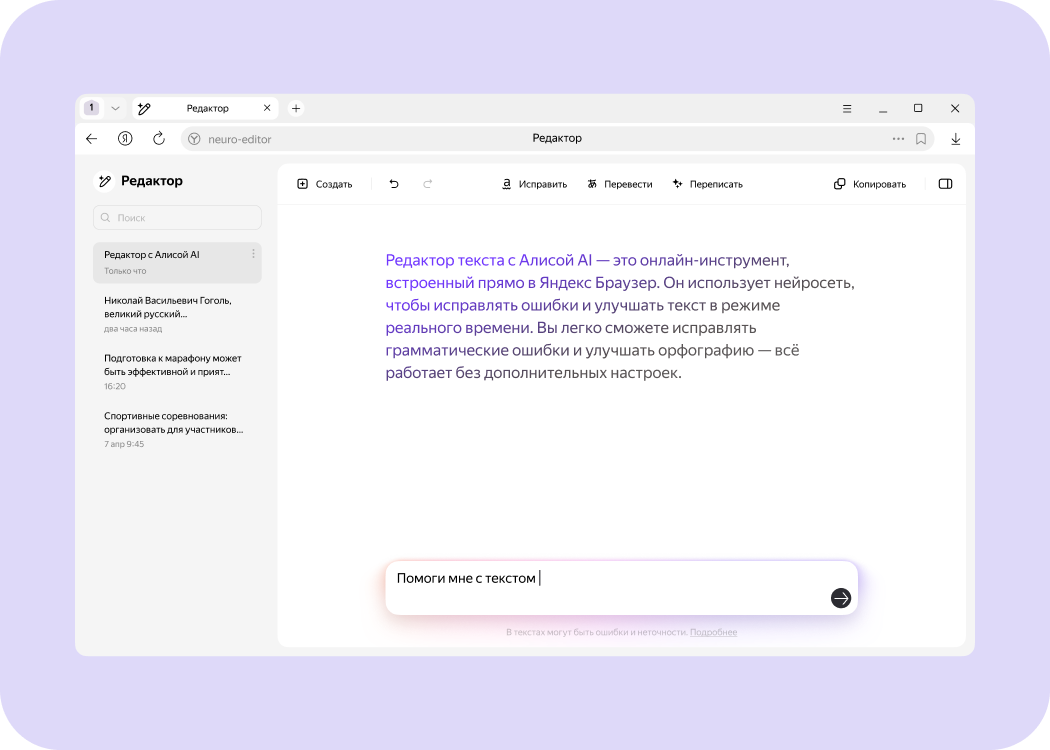The height and width of the screenshot is (750, 1050).
Task: Open the Николай Васильевич Гоголь document
Action: tap(177, 314)
